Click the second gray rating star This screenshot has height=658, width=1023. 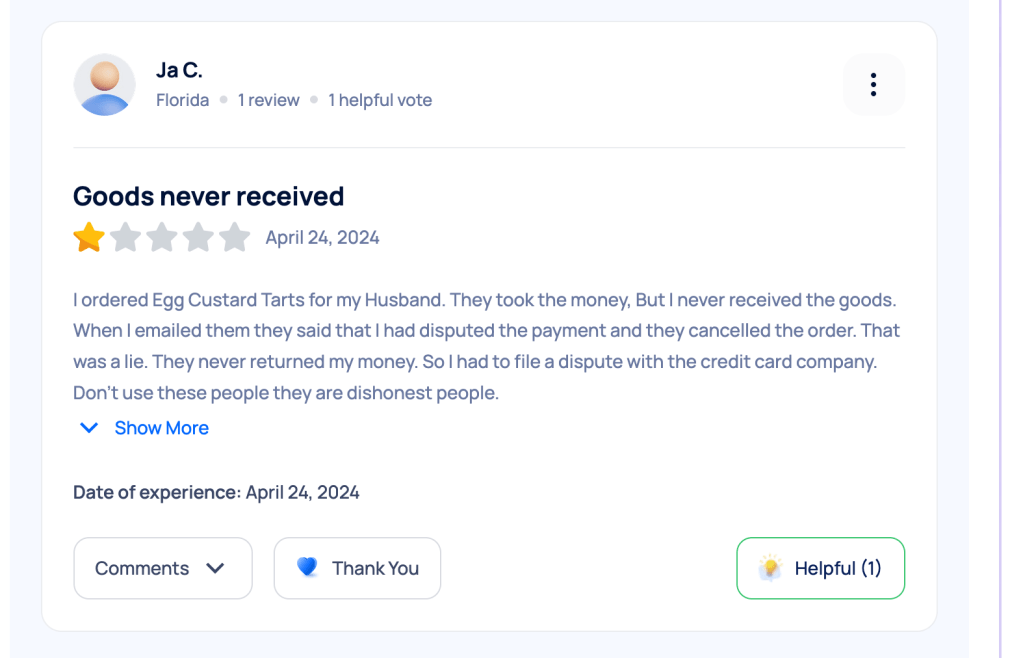point(126,238)
